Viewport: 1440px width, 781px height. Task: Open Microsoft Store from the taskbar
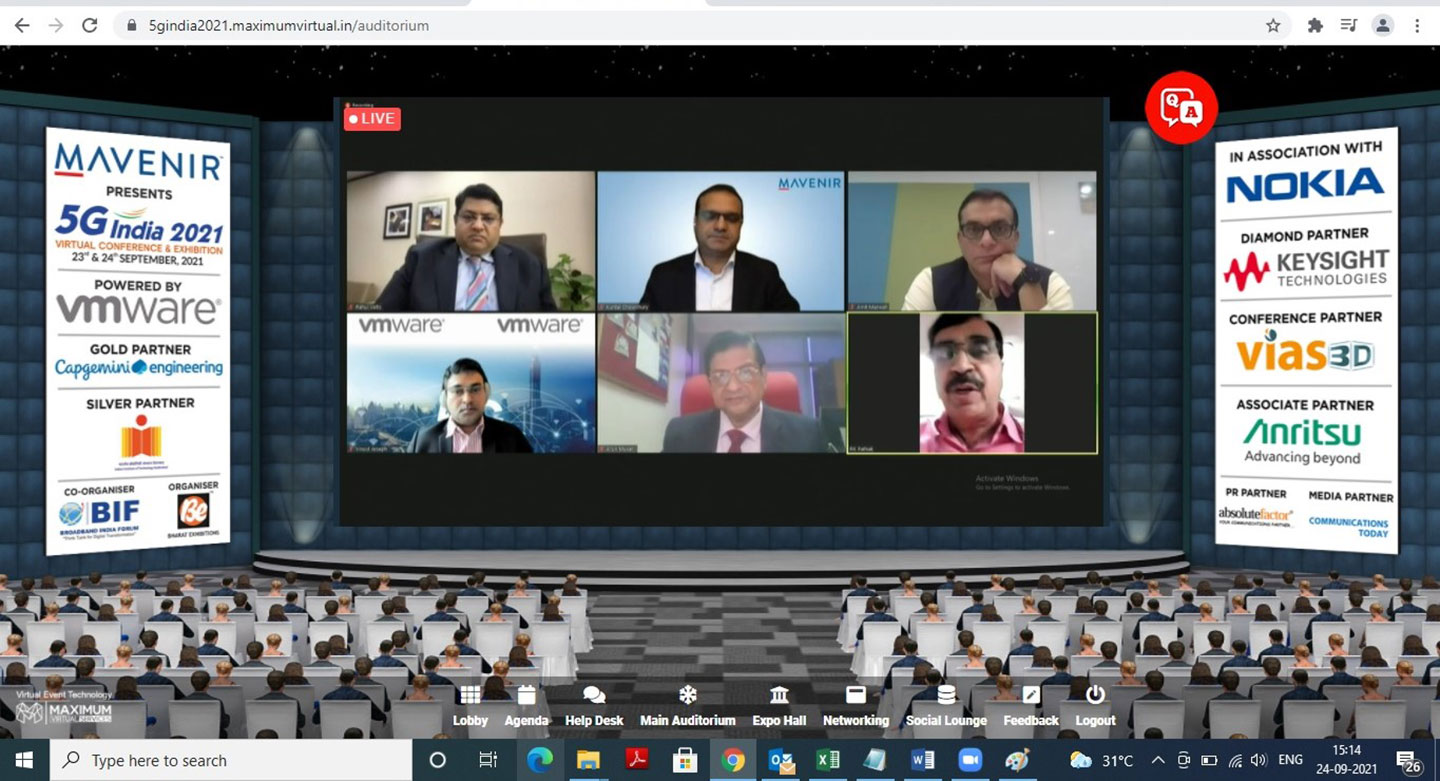click(685, 760)
